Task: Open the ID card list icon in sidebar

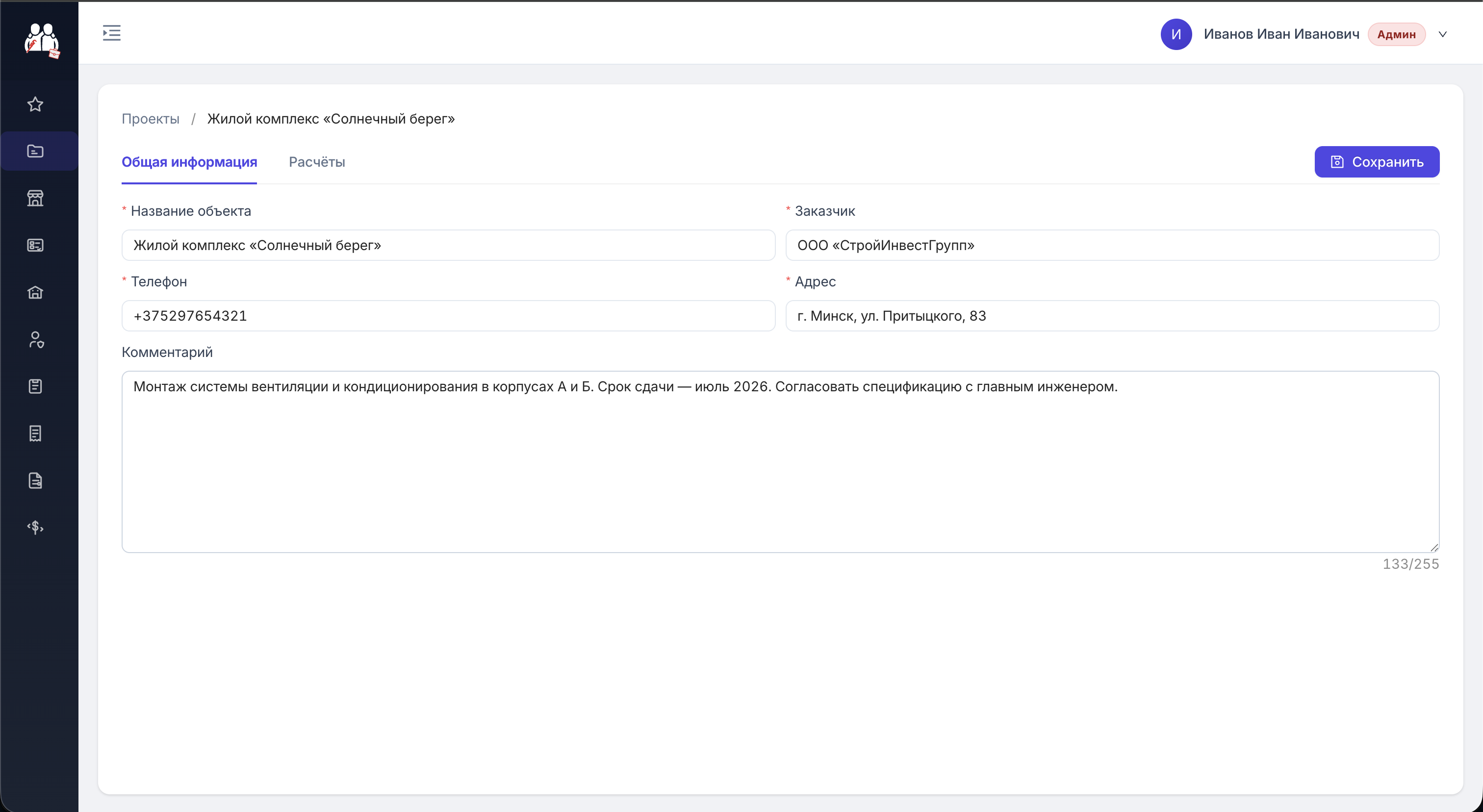Action: click(36, 245)
